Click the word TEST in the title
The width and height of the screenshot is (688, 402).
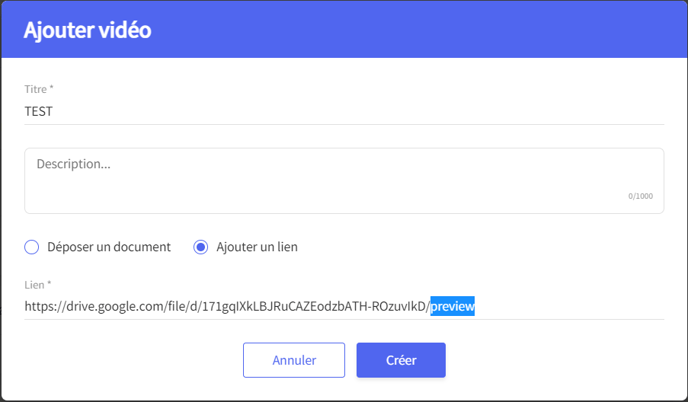[x=39, y=111]
